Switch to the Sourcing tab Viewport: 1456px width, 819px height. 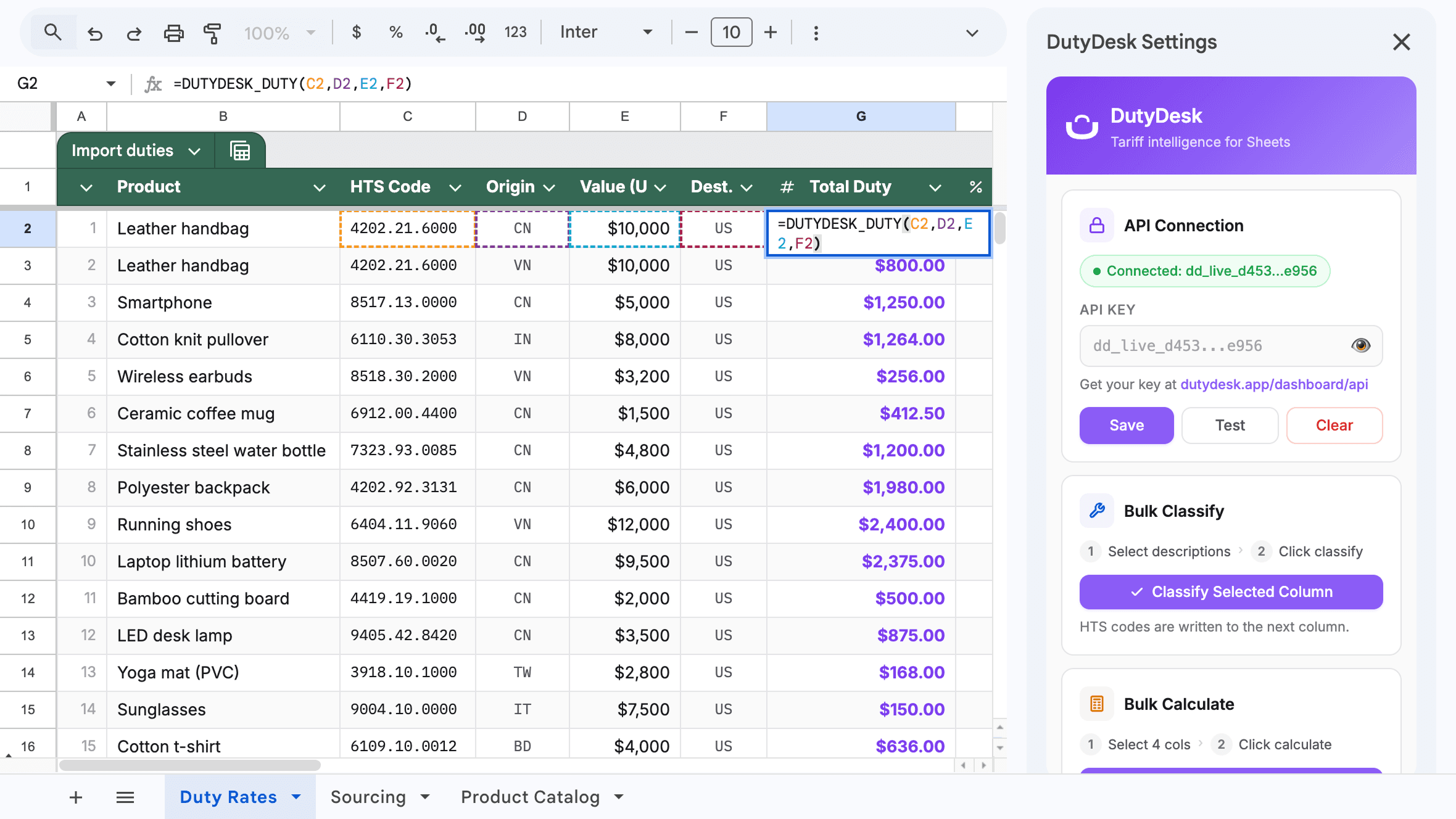pos(368,797)
